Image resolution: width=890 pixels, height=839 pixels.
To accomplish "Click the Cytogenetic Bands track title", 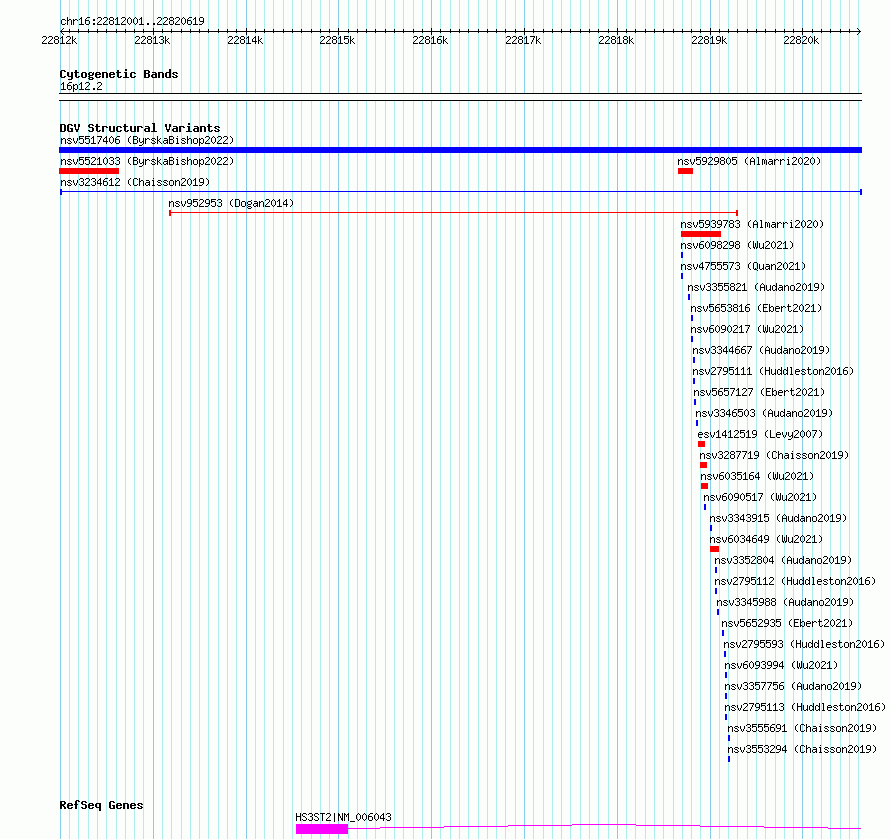I will 119,74.
